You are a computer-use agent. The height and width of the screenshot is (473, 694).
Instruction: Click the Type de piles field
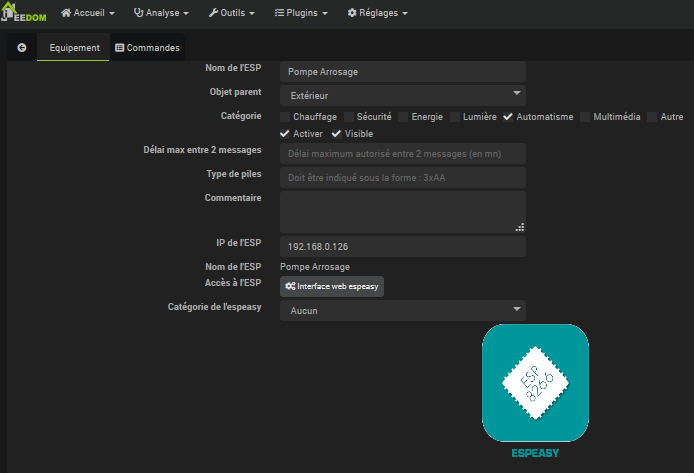click(x=402, y=177)
